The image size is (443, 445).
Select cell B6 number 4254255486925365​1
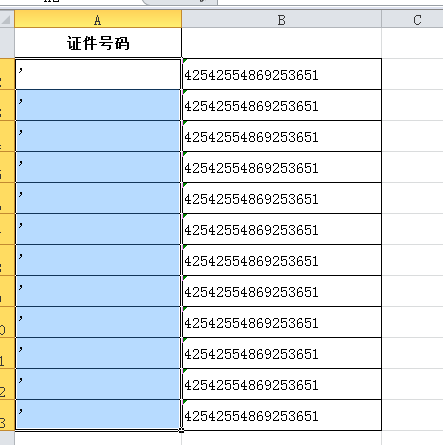(282, 198)
